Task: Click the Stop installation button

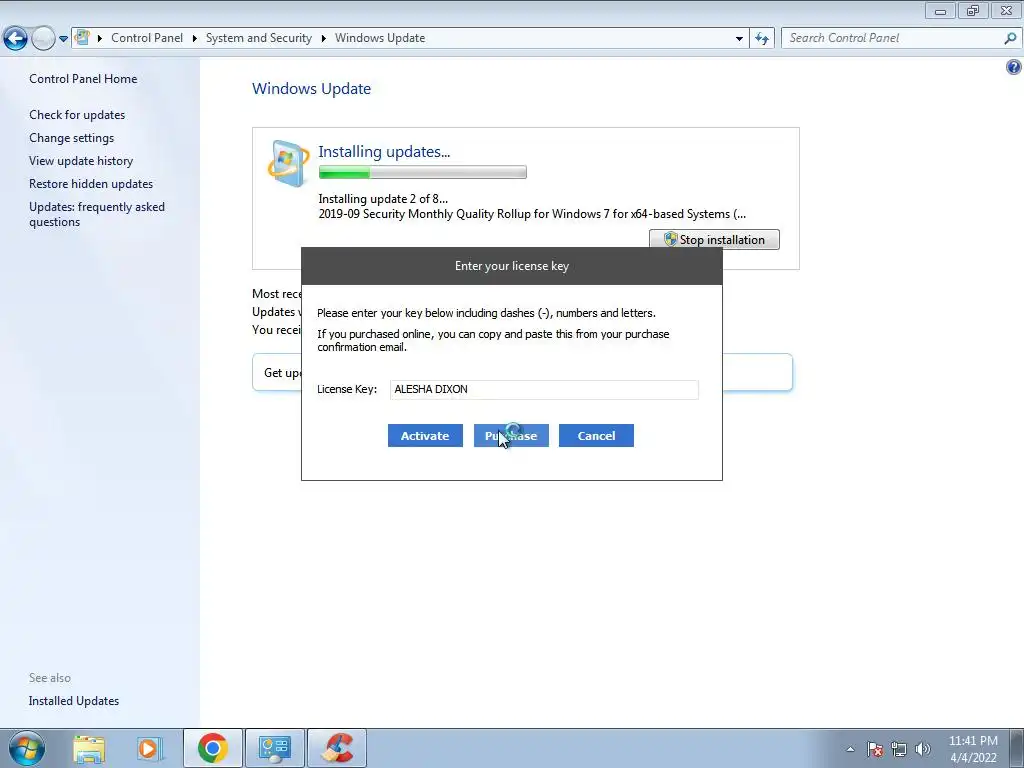Action: pos(714,240)
